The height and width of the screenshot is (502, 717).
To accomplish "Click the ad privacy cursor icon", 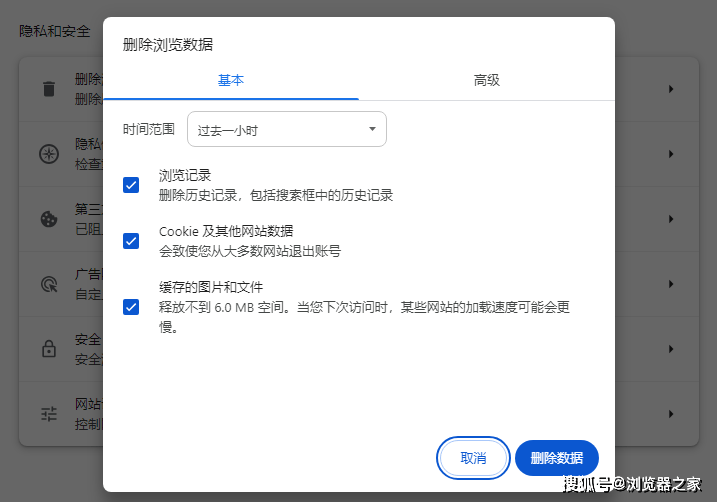I will [49, 284].
